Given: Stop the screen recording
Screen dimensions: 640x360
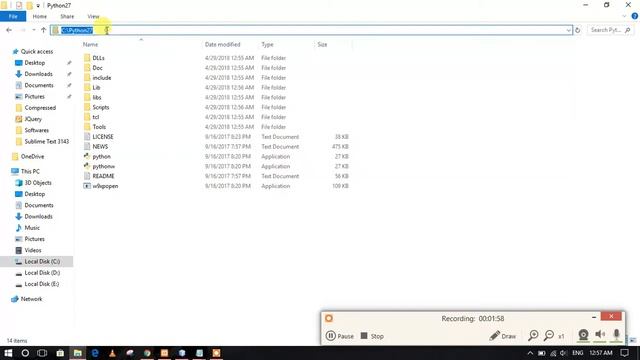Looking at the screenshot, I should (372, 336).
